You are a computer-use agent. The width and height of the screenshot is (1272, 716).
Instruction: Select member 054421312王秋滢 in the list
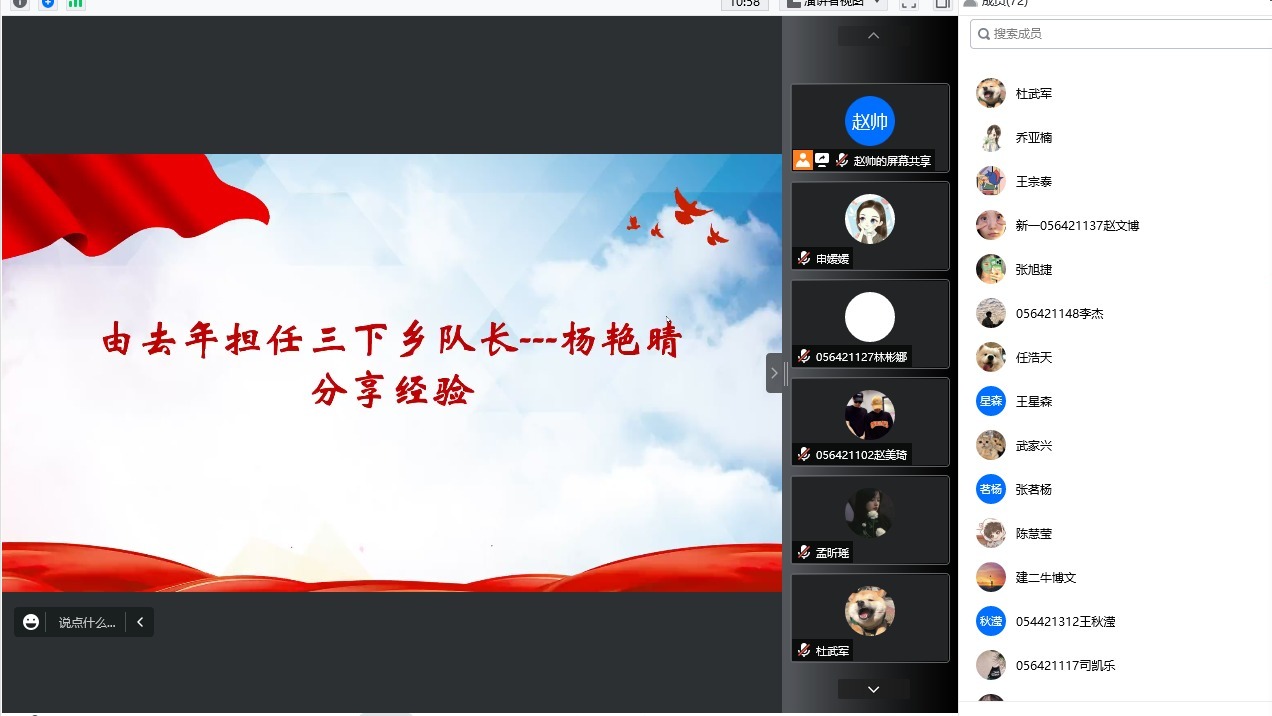(1065, 621)
